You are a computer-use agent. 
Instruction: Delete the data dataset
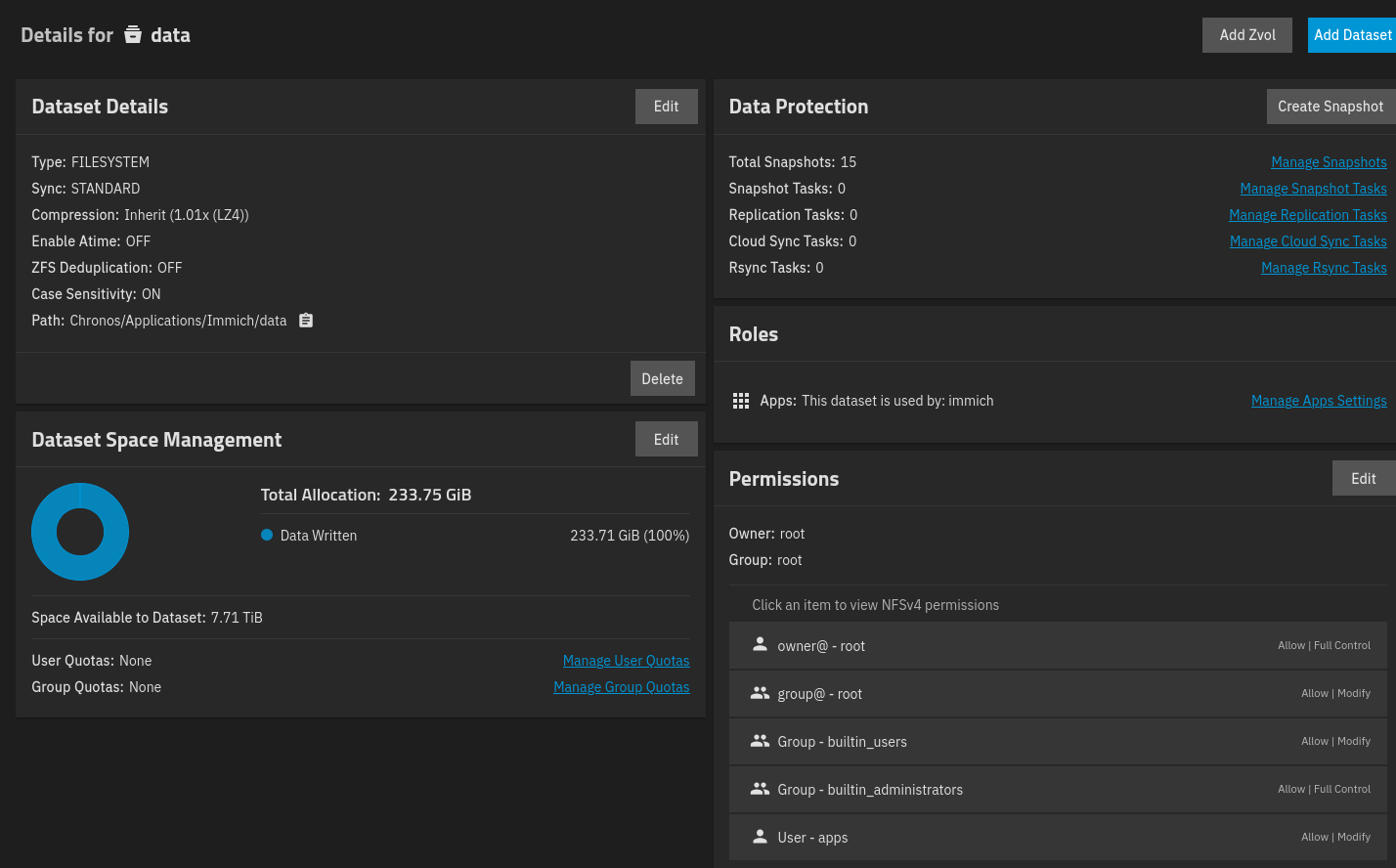point(662,379)
